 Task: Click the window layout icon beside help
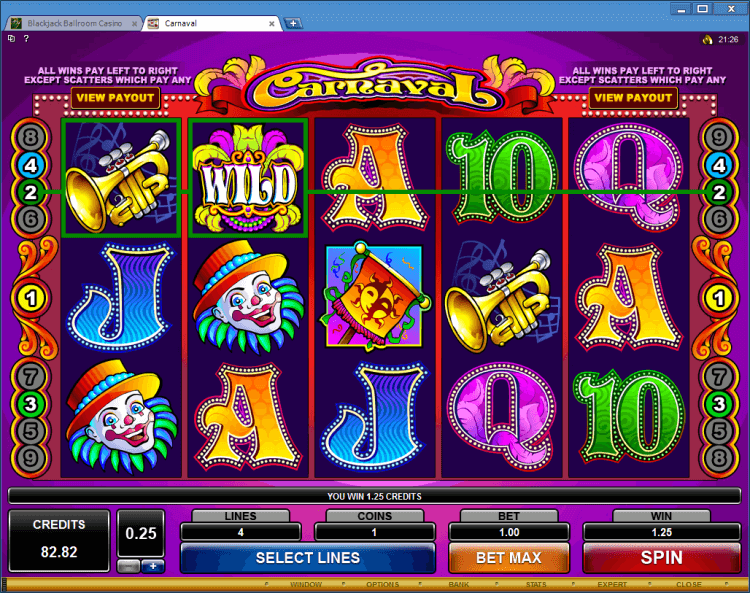click(11, 38)
